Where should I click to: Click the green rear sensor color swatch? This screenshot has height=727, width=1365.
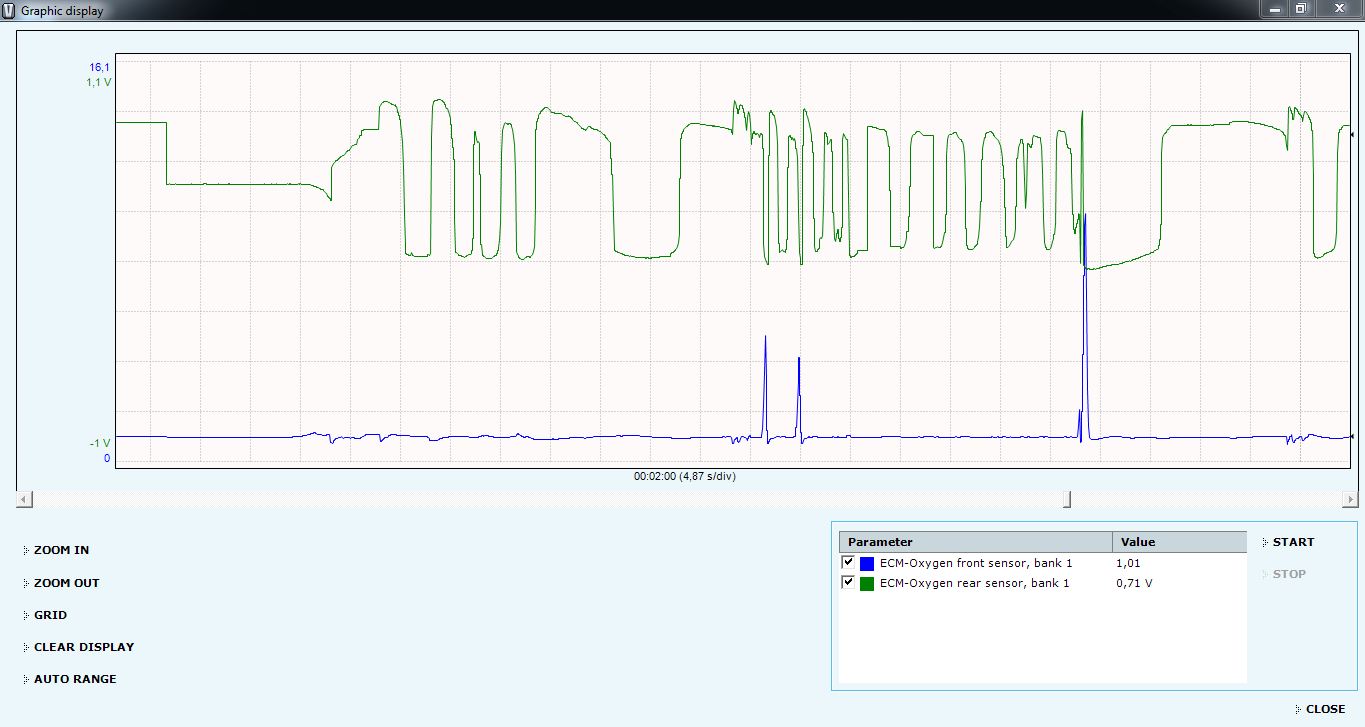[867, 584]
